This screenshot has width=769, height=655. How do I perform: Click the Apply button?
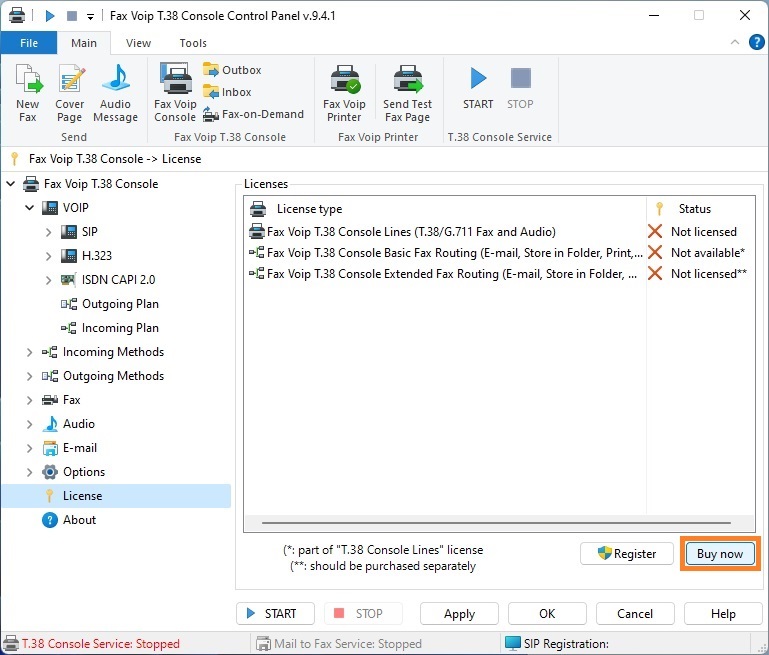click(460, 613)
